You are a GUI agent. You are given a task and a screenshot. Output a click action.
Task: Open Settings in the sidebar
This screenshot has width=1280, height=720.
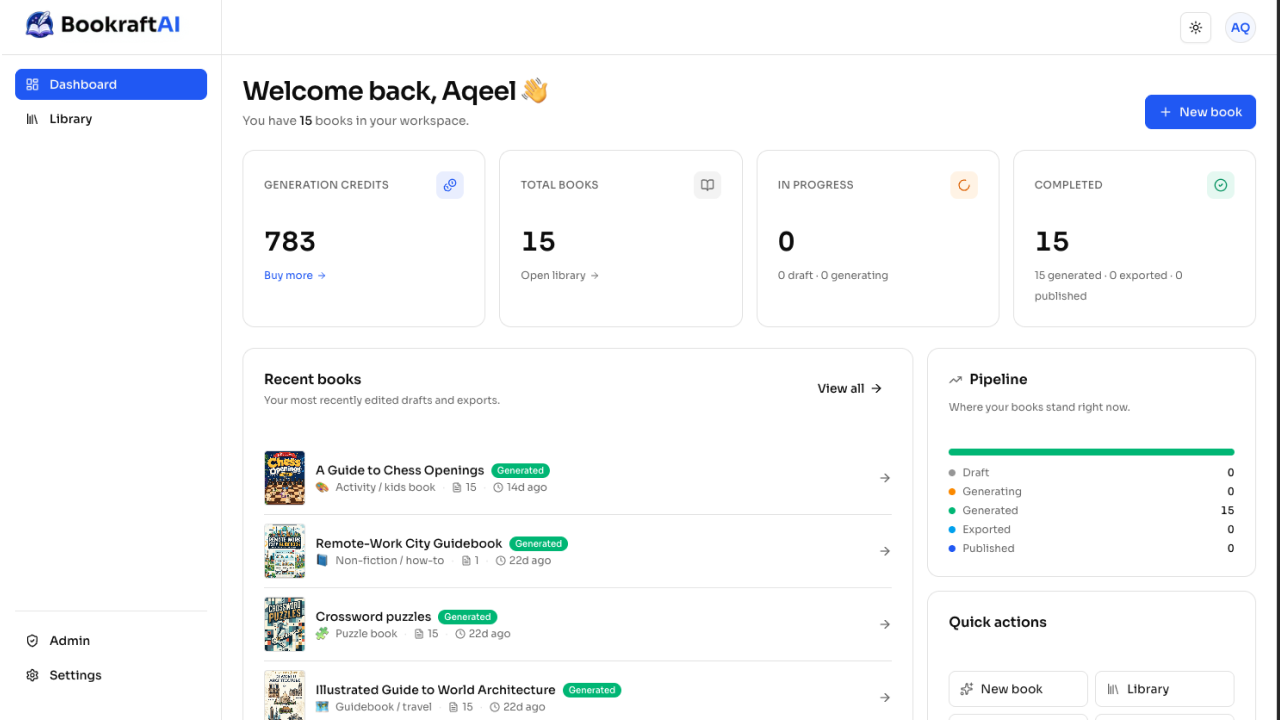click(x=111, y=675)
